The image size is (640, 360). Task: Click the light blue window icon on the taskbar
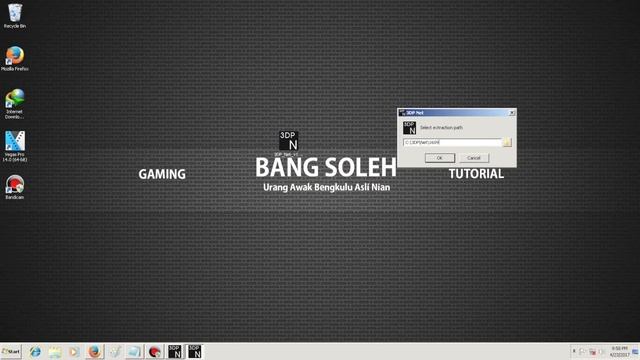(134, 351)
